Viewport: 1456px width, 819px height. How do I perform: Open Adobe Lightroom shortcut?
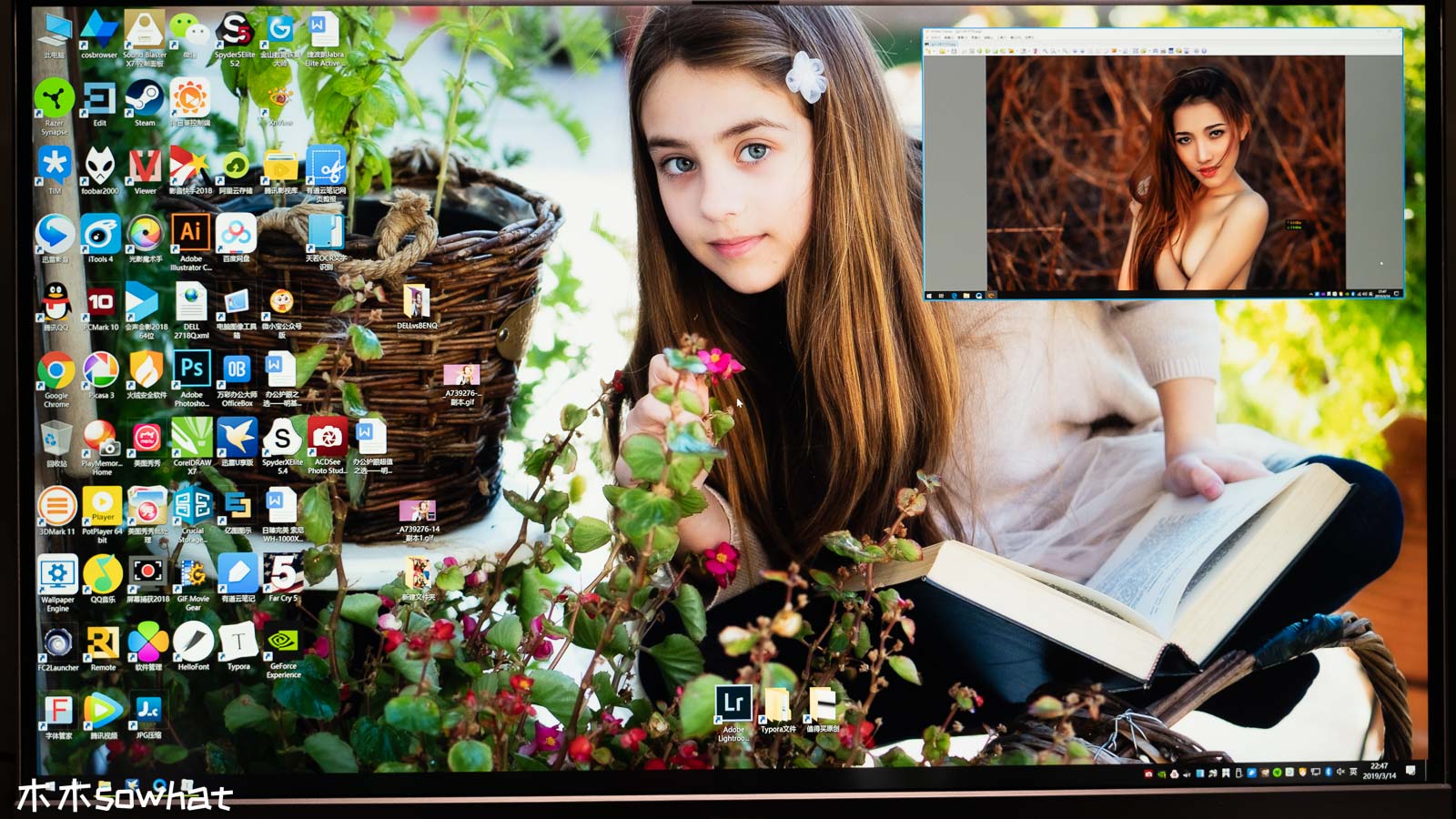[733, 714]
